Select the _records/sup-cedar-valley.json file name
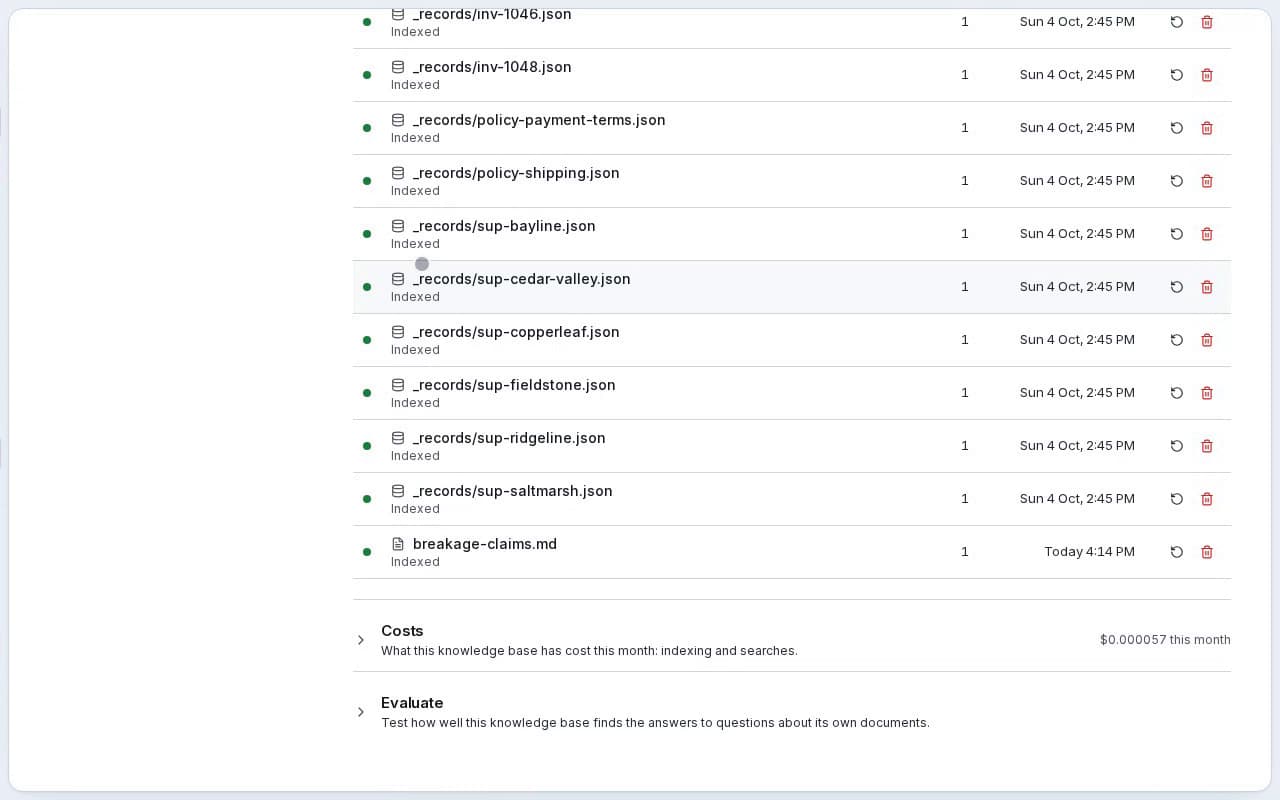 click(x=522, y=279)
